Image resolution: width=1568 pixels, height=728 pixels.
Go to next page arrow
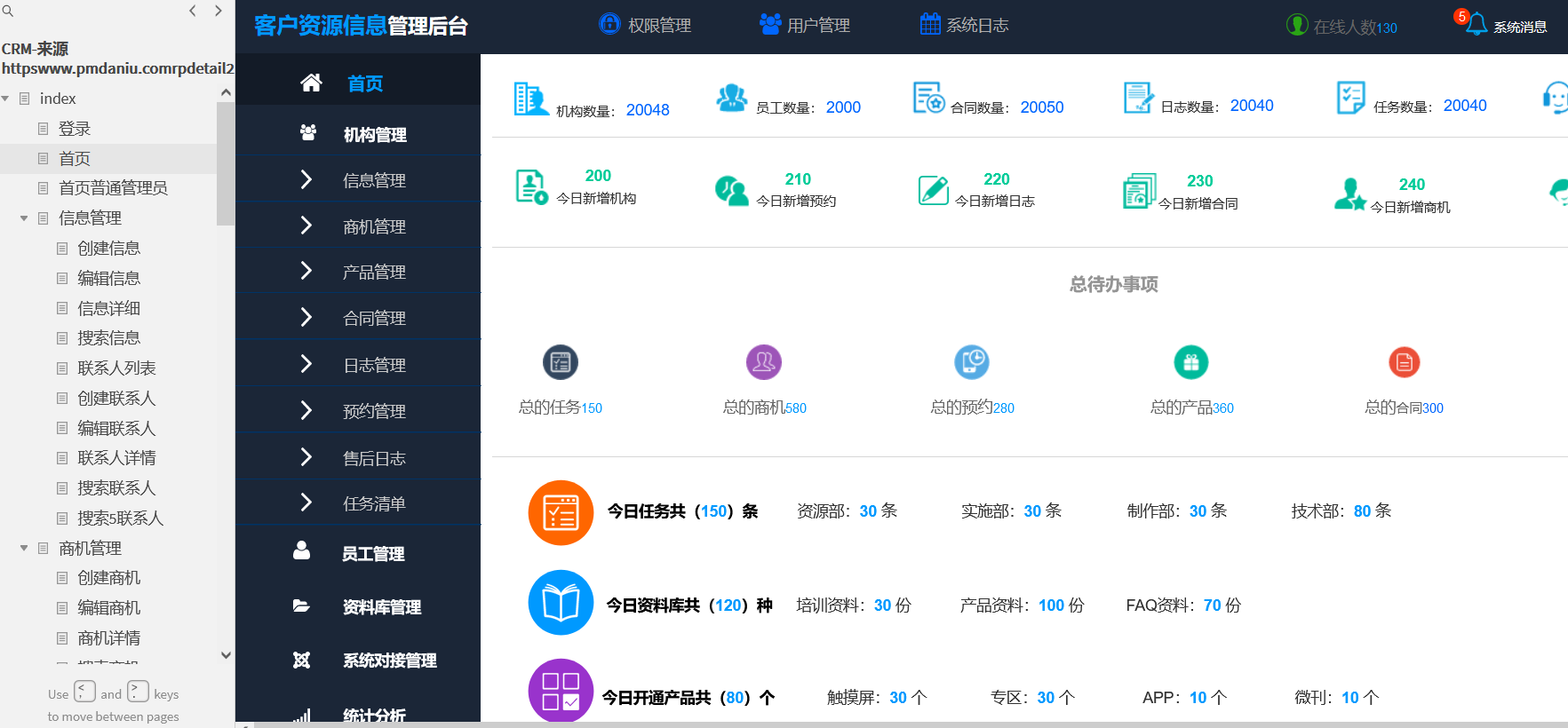pyautogui.click(x=219, y=11)
